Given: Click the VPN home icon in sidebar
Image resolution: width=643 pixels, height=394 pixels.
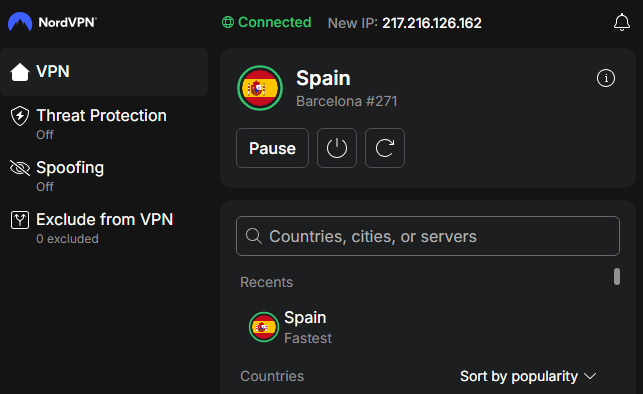Looking at the screenshot, I should (x=20, y=72).
